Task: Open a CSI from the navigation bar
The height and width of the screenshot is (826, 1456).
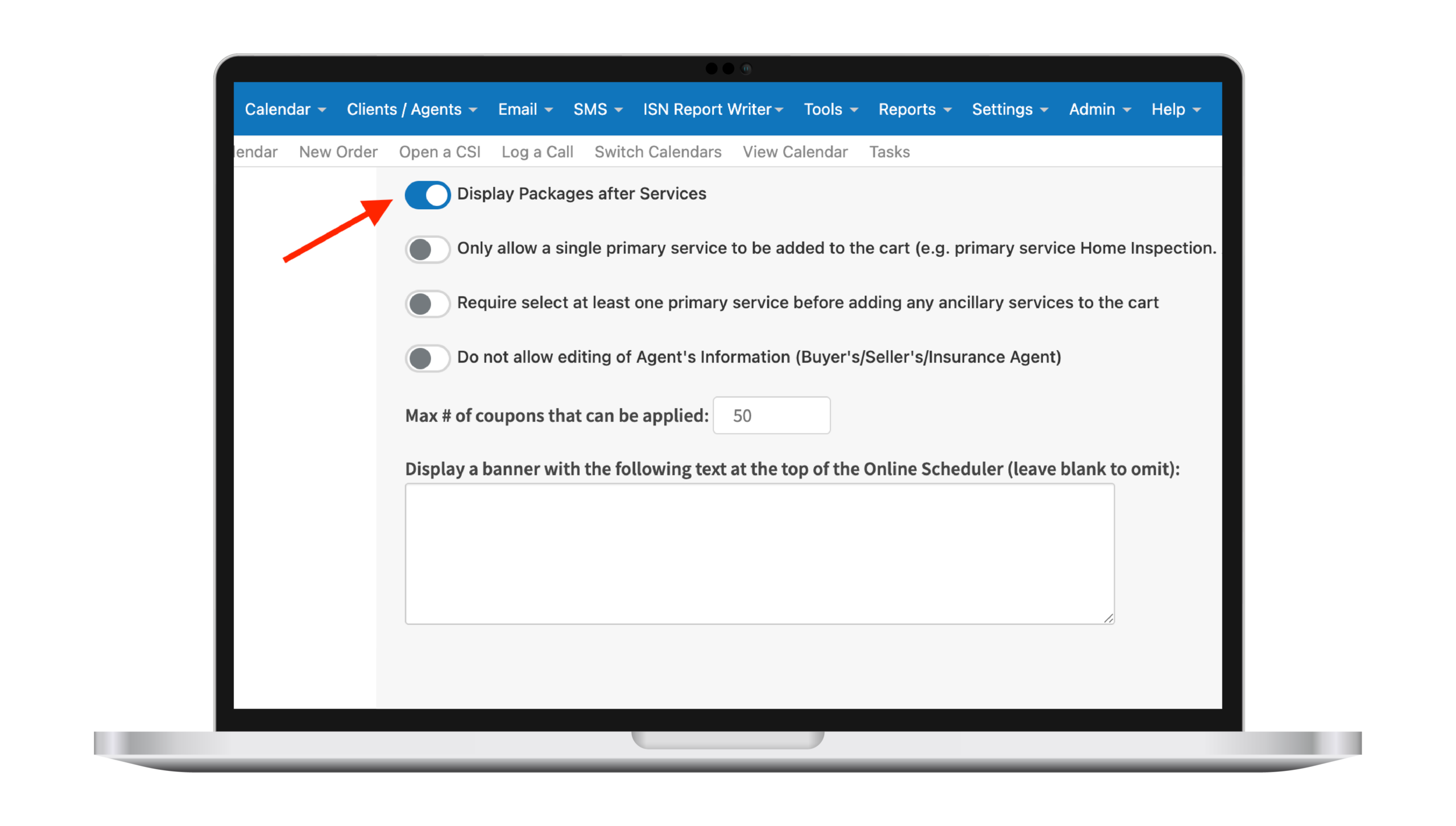Action: [x=440, y=152]
